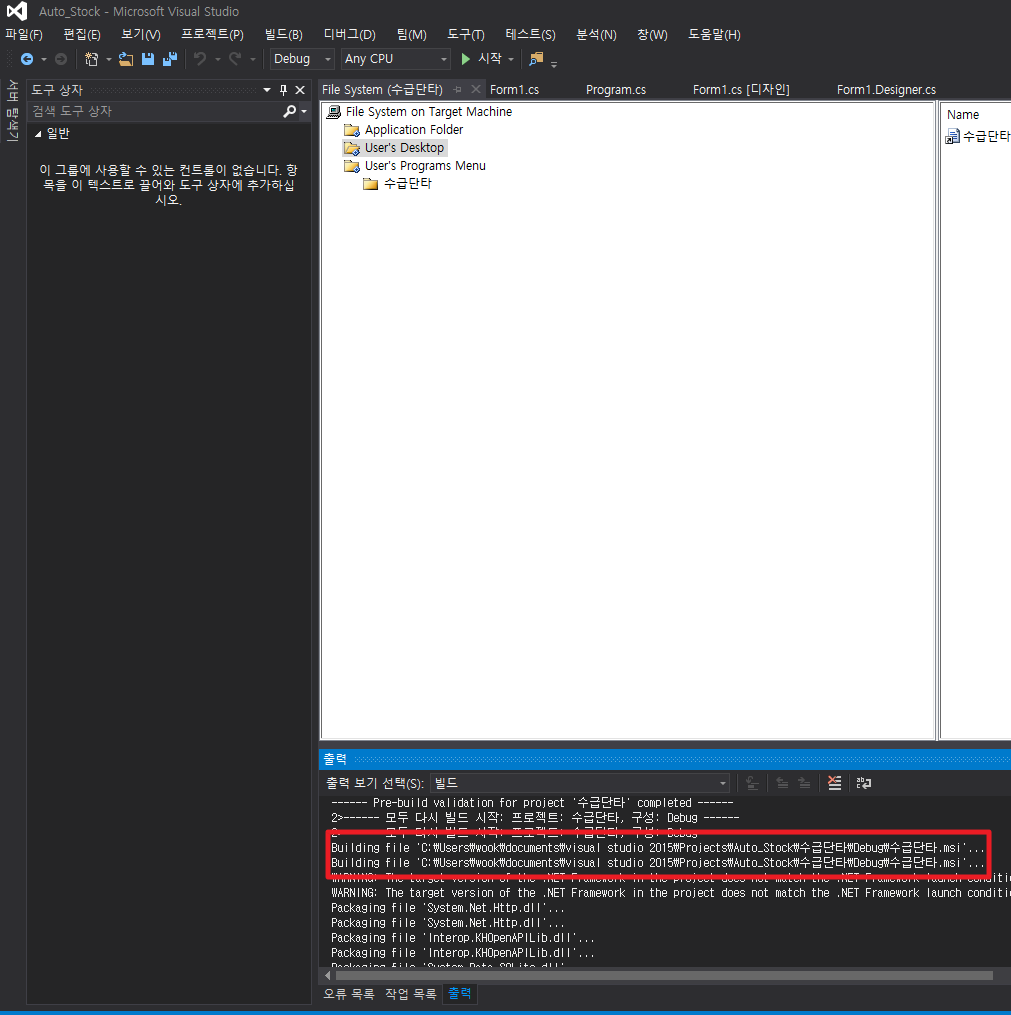
Task: Open the 분석(N) menu
Action: [596, 35]
